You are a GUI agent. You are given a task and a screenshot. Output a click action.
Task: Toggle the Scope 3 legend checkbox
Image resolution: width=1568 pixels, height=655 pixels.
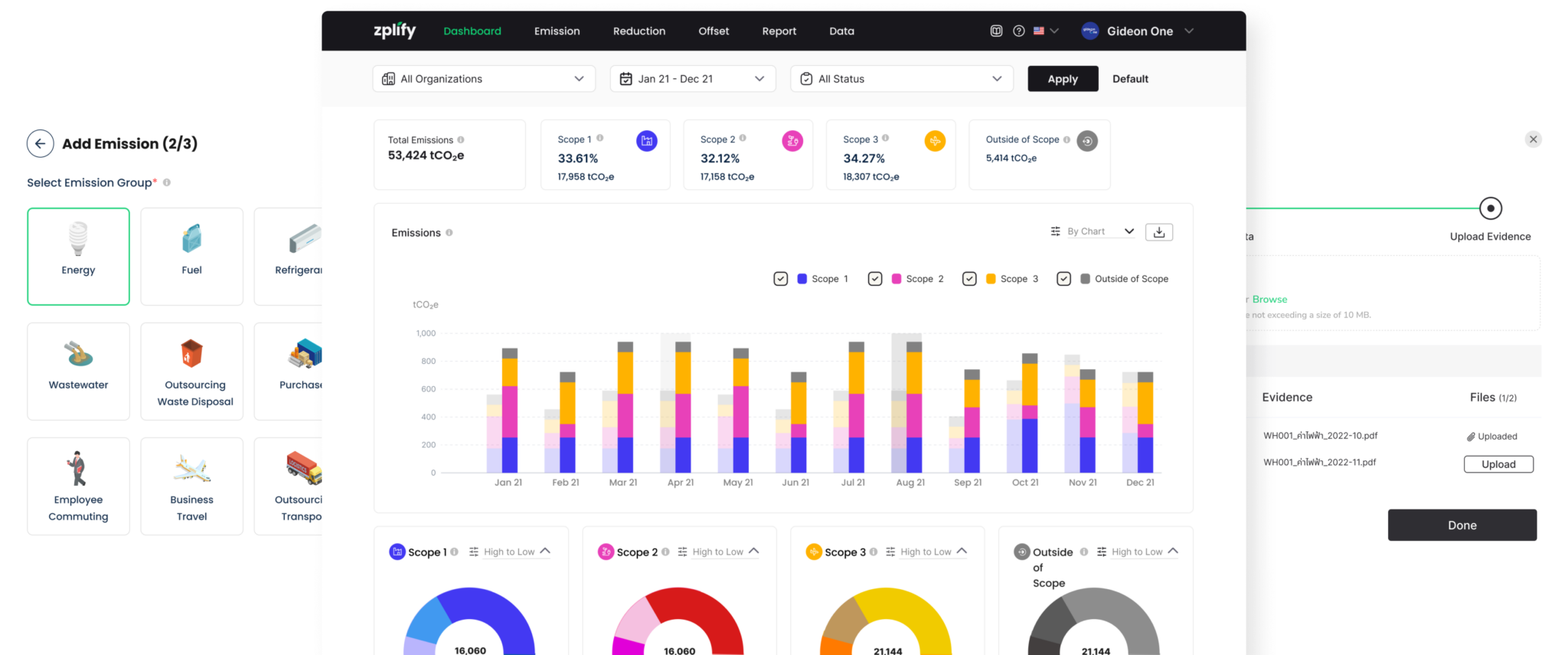969,279
